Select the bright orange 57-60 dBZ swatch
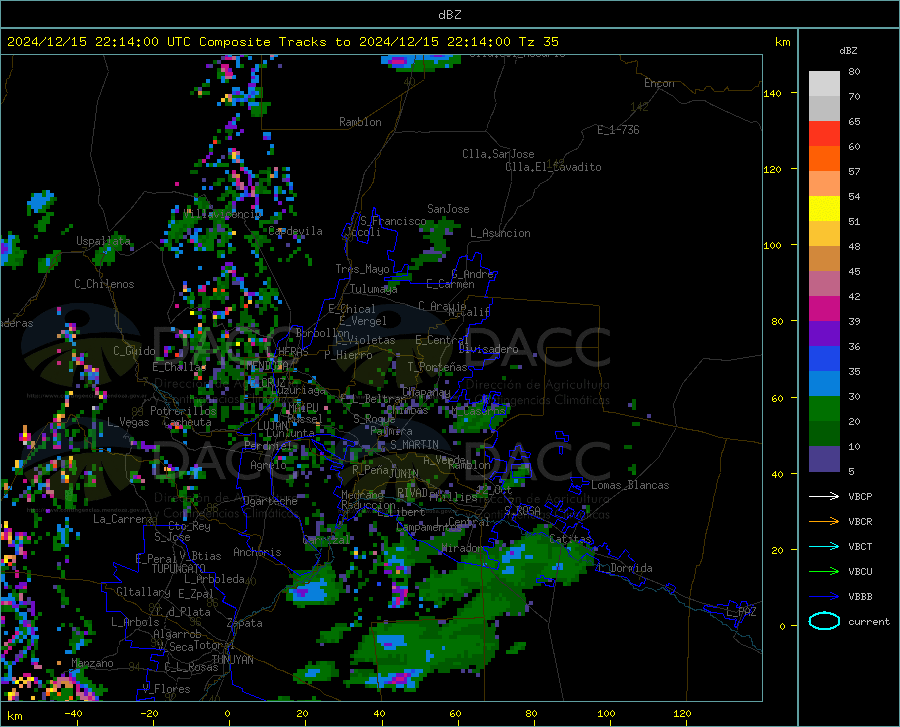 pos(824,159)
